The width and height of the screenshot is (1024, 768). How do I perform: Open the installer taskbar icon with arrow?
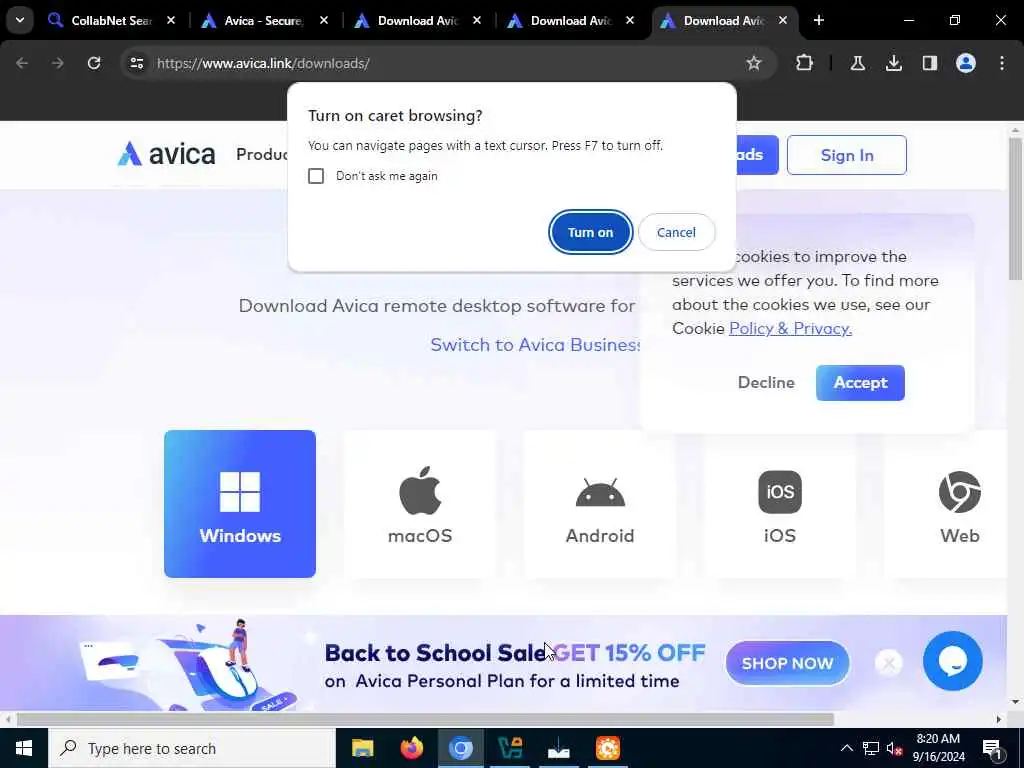tap(558, 748)
